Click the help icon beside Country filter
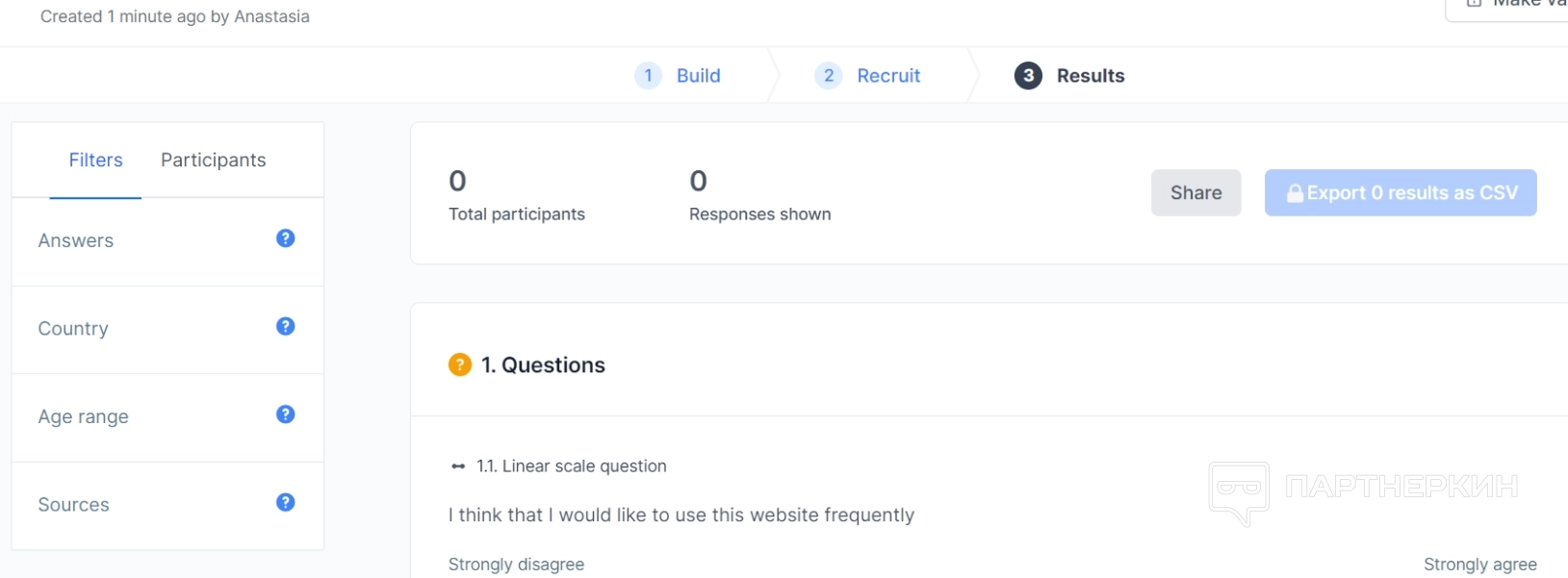The width and height of the screenshot is (1568, 578). (x=285, y=327)
